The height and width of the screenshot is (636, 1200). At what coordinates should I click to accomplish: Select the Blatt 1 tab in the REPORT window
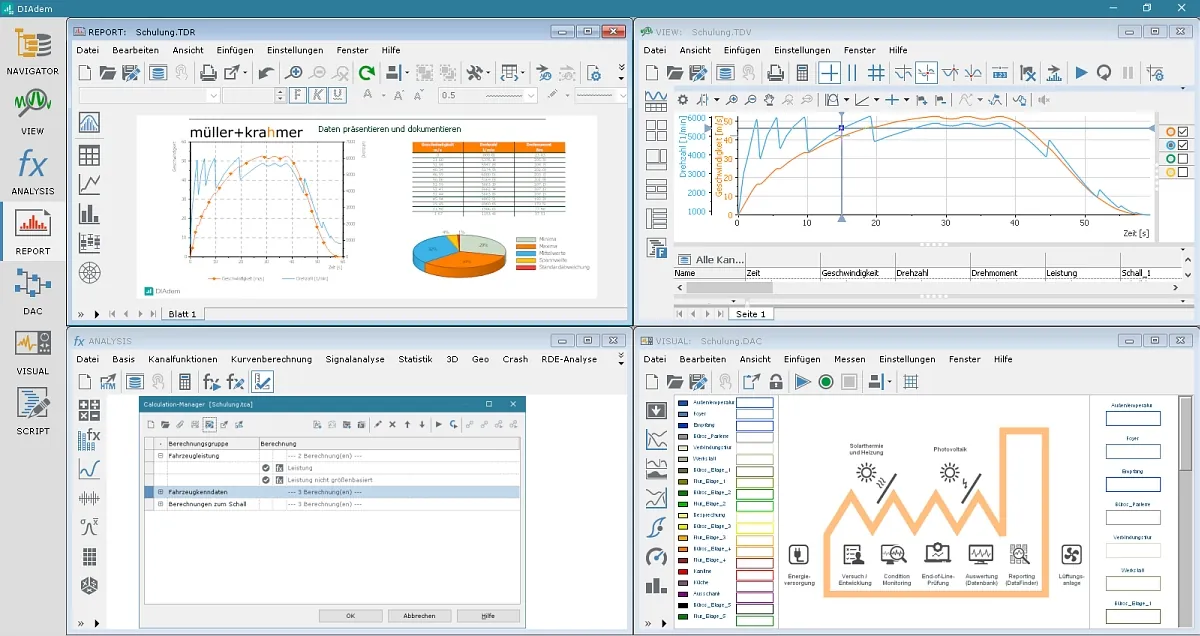183,313
